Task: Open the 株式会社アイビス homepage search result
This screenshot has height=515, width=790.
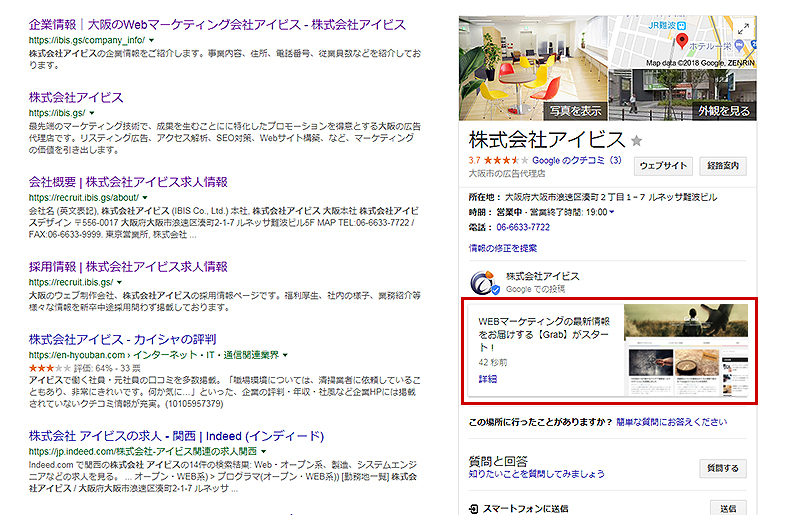Action: (76, 97)
